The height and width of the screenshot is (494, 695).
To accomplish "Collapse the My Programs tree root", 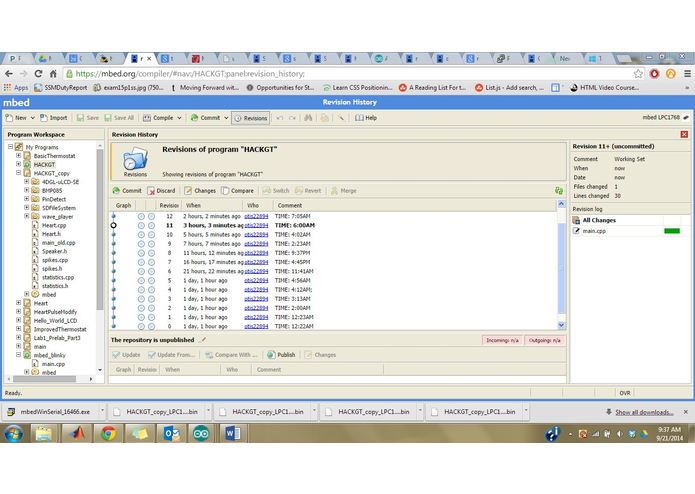I will (10, 147).
